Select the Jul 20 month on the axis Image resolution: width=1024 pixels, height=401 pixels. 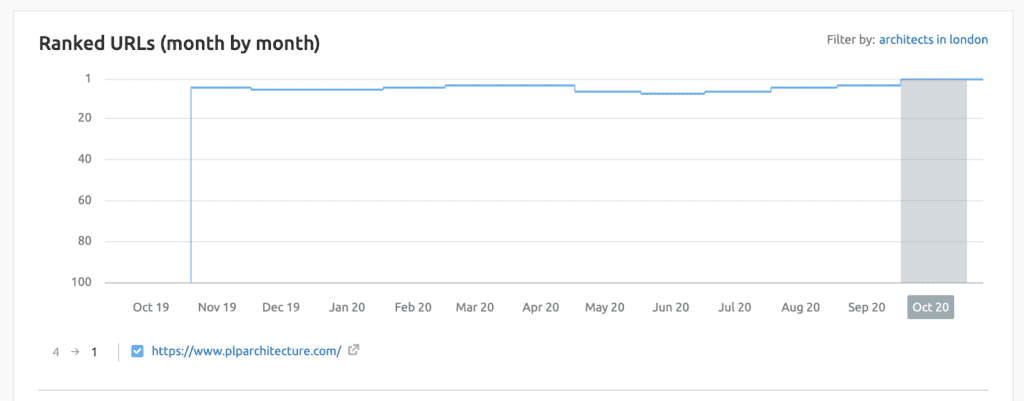tap(736, 307)
